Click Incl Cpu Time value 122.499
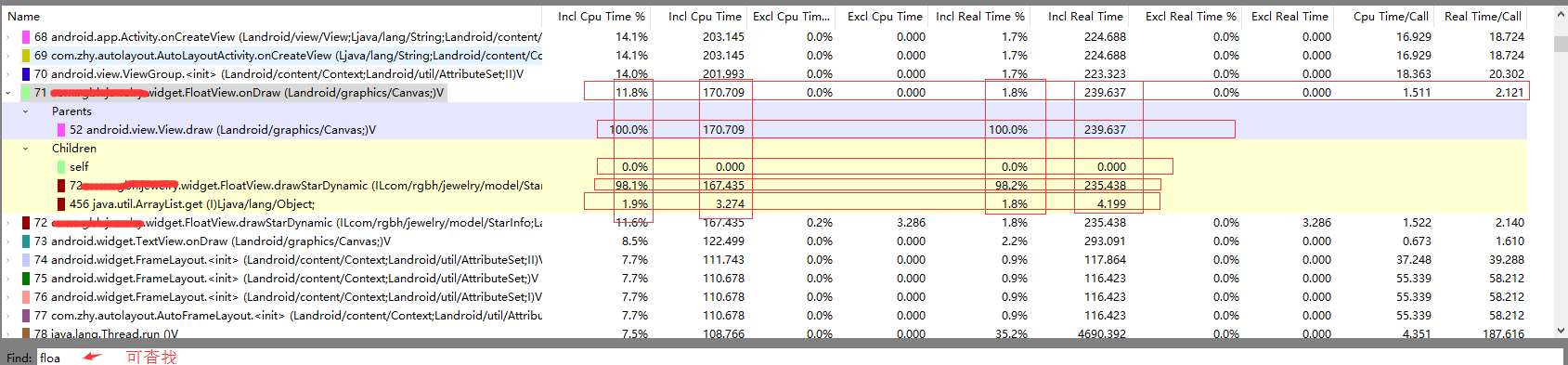The width and height of the screenshot is (1568, 365). click(723, 241)
